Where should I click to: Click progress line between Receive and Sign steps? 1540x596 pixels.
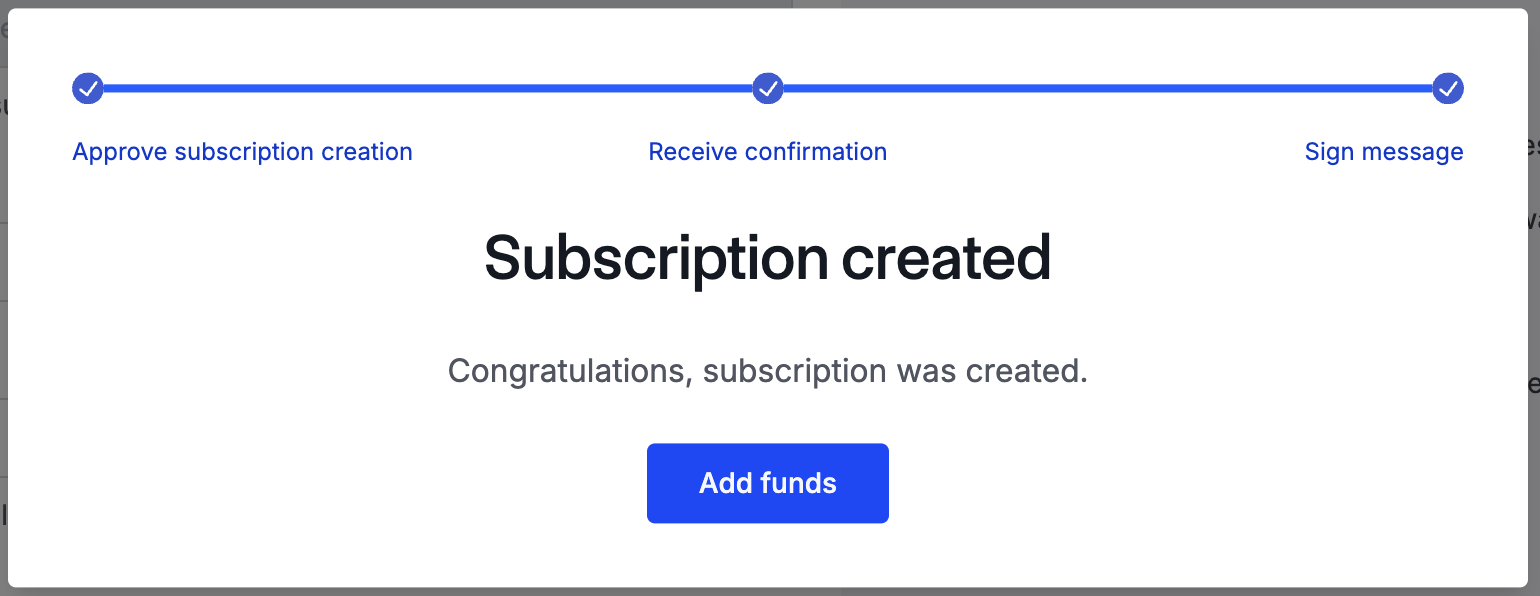(x=1108, y=88)
